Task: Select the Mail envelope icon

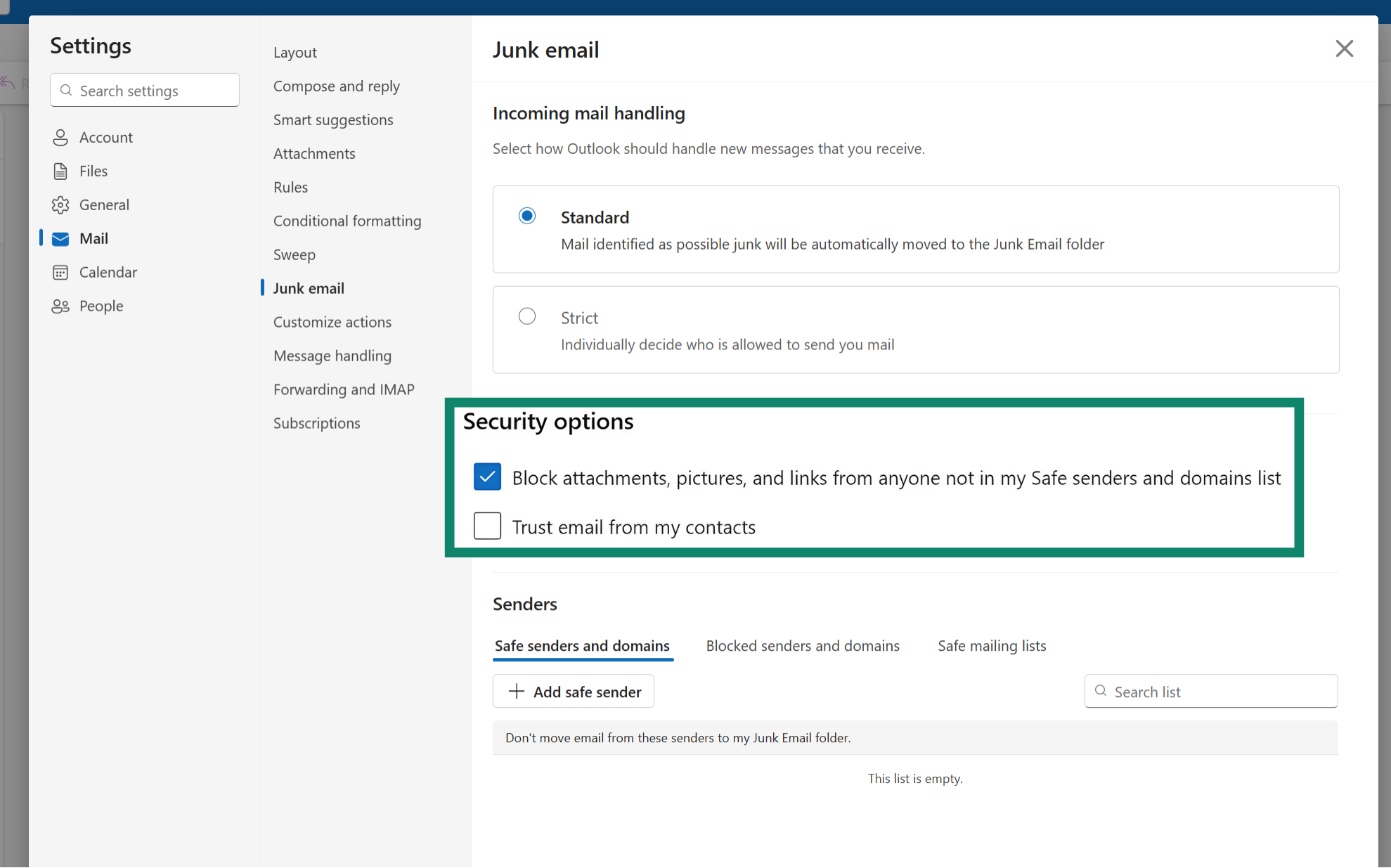Action: click(60, 238)
